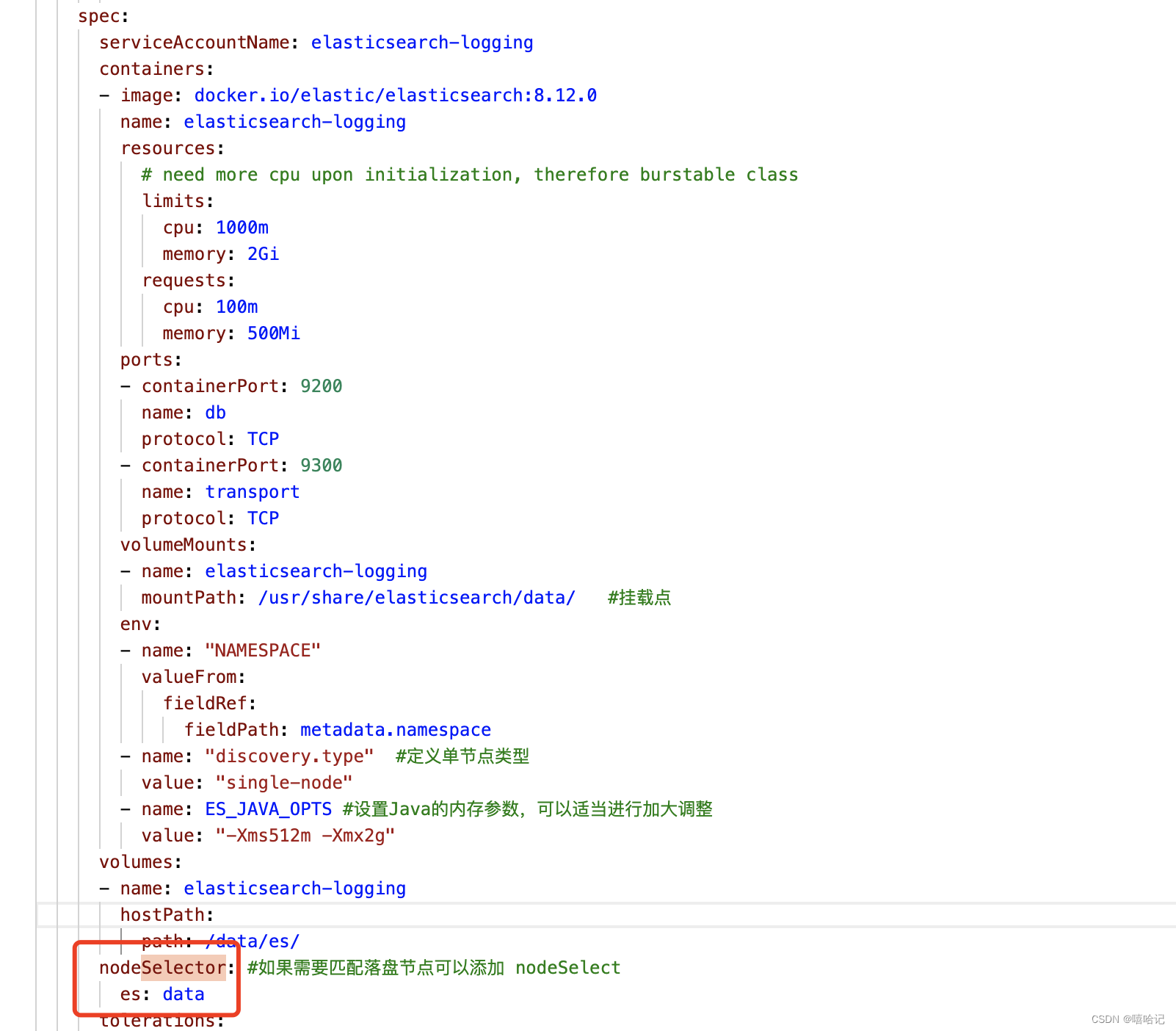Click the cpu request value 100m
Viewport: 1176px width, 1031px height.
pos(237,307)
